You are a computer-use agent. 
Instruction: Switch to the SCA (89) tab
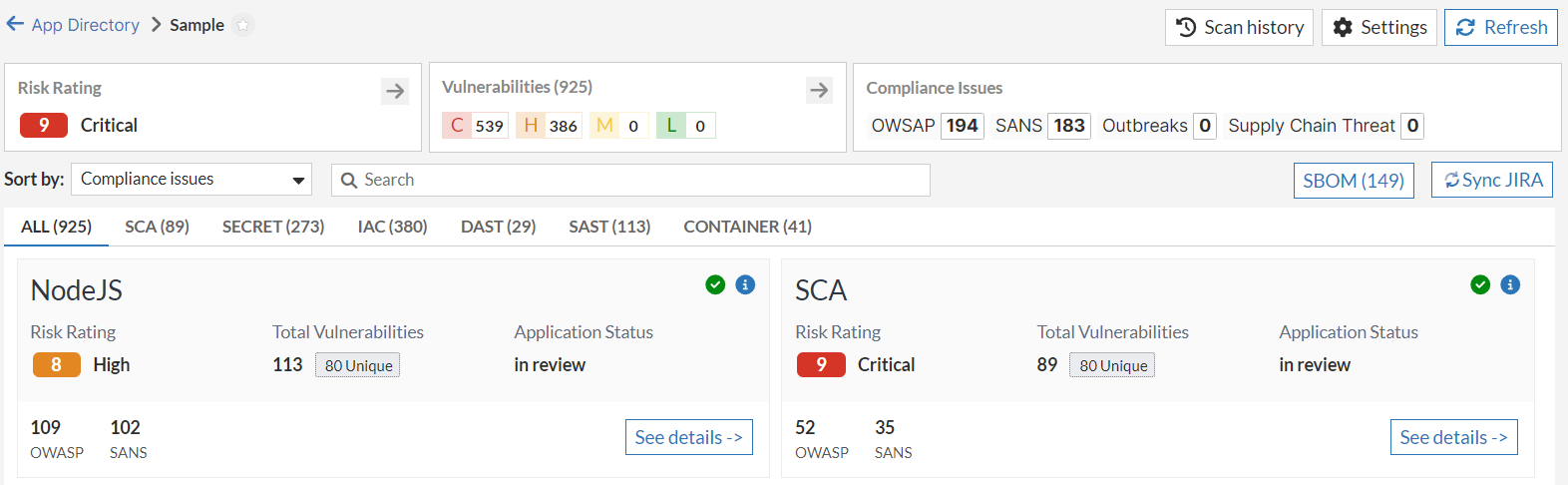click(x=157, y=227)
